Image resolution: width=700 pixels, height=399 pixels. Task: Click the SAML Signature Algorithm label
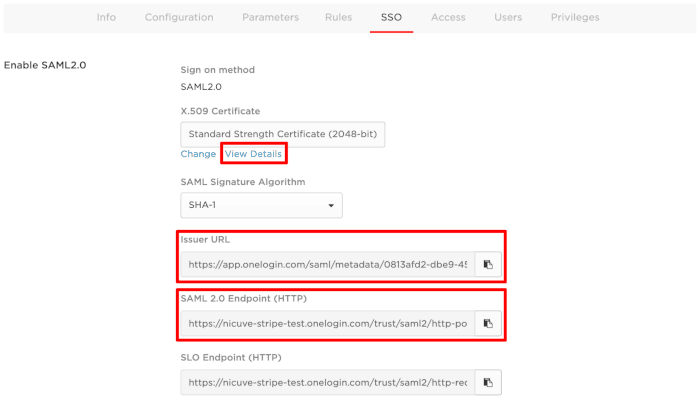243,182
